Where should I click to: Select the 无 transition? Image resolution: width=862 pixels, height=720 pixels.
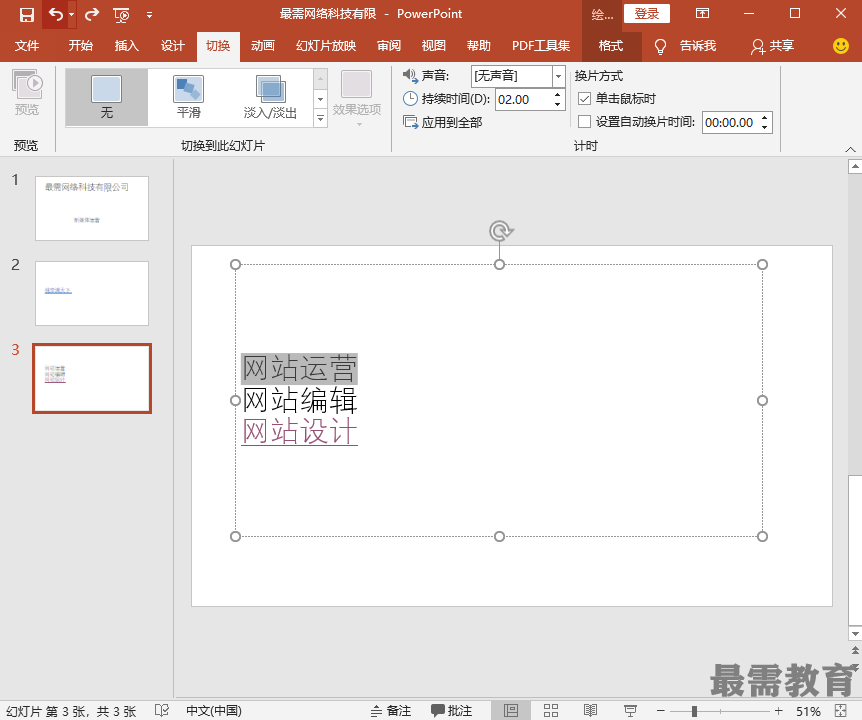(x=107, y=98)
